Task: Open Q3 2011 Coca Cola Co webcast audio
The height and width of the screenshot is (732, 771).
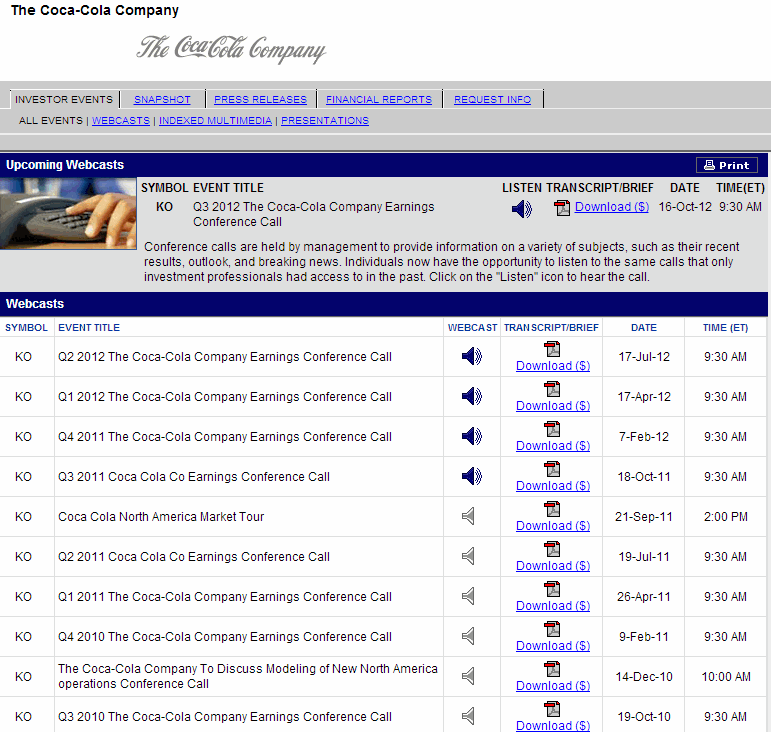Action: pos(472,476)
